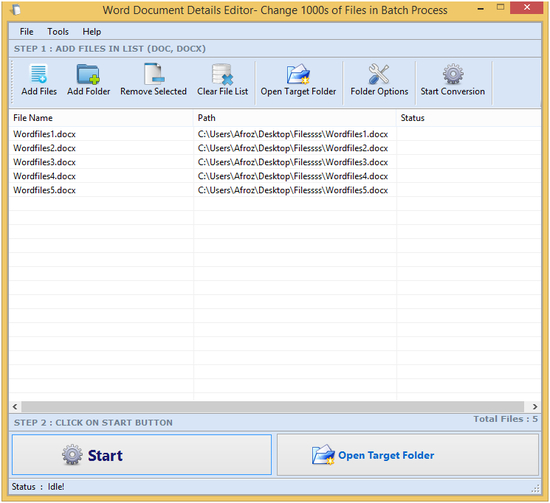Sort by the File Name column header
This screenshot has height=503, width=550.
pos(101,118)
